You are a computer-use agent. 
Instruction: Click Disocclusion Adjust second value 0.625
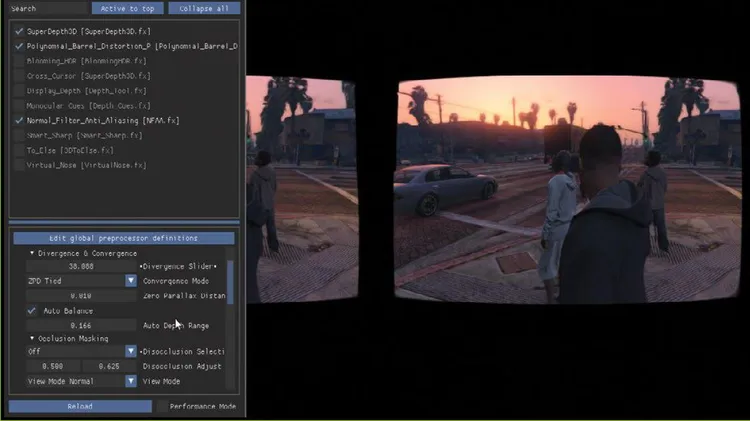[x=109, y=366]
